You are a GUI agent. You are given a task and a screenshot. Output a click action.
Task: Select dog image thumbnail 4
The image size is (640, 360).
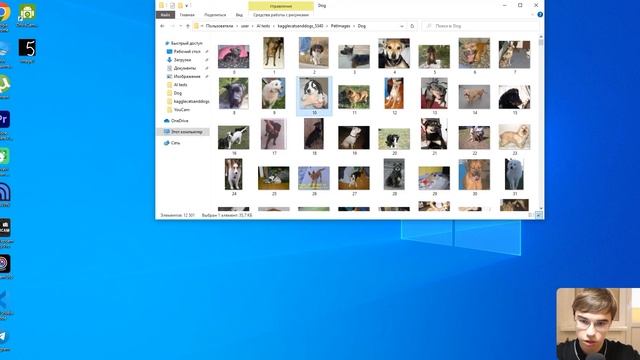(x=394, y=53)
